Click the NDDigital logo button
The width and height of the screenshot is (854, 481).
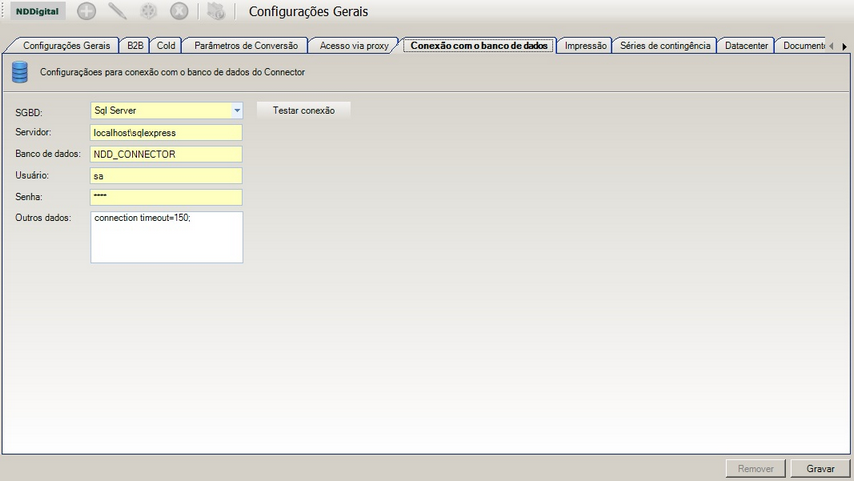(x=38, y=11)
